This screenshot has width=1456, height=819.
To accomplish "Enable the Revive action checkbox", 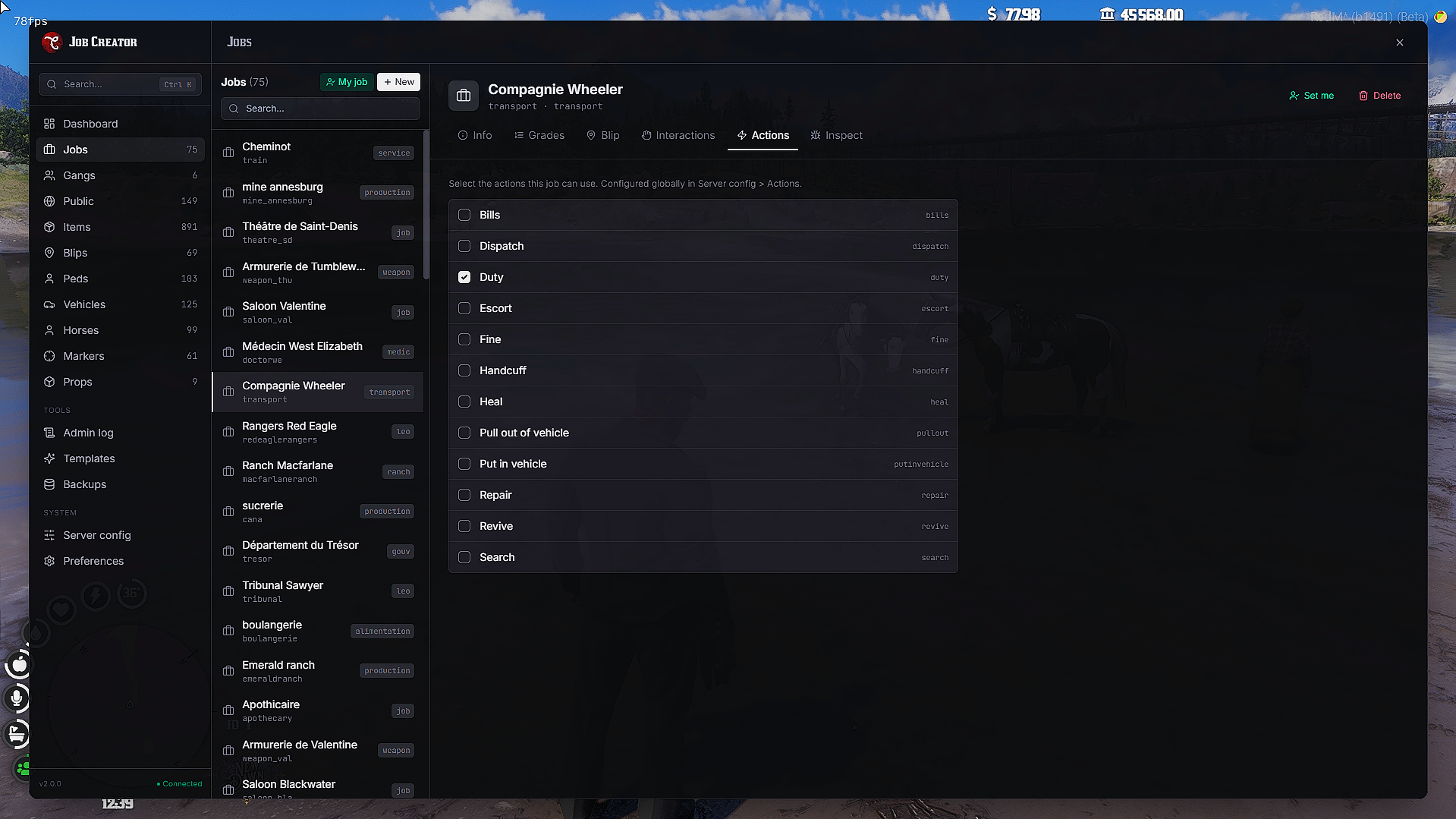I will coord(464,526).
